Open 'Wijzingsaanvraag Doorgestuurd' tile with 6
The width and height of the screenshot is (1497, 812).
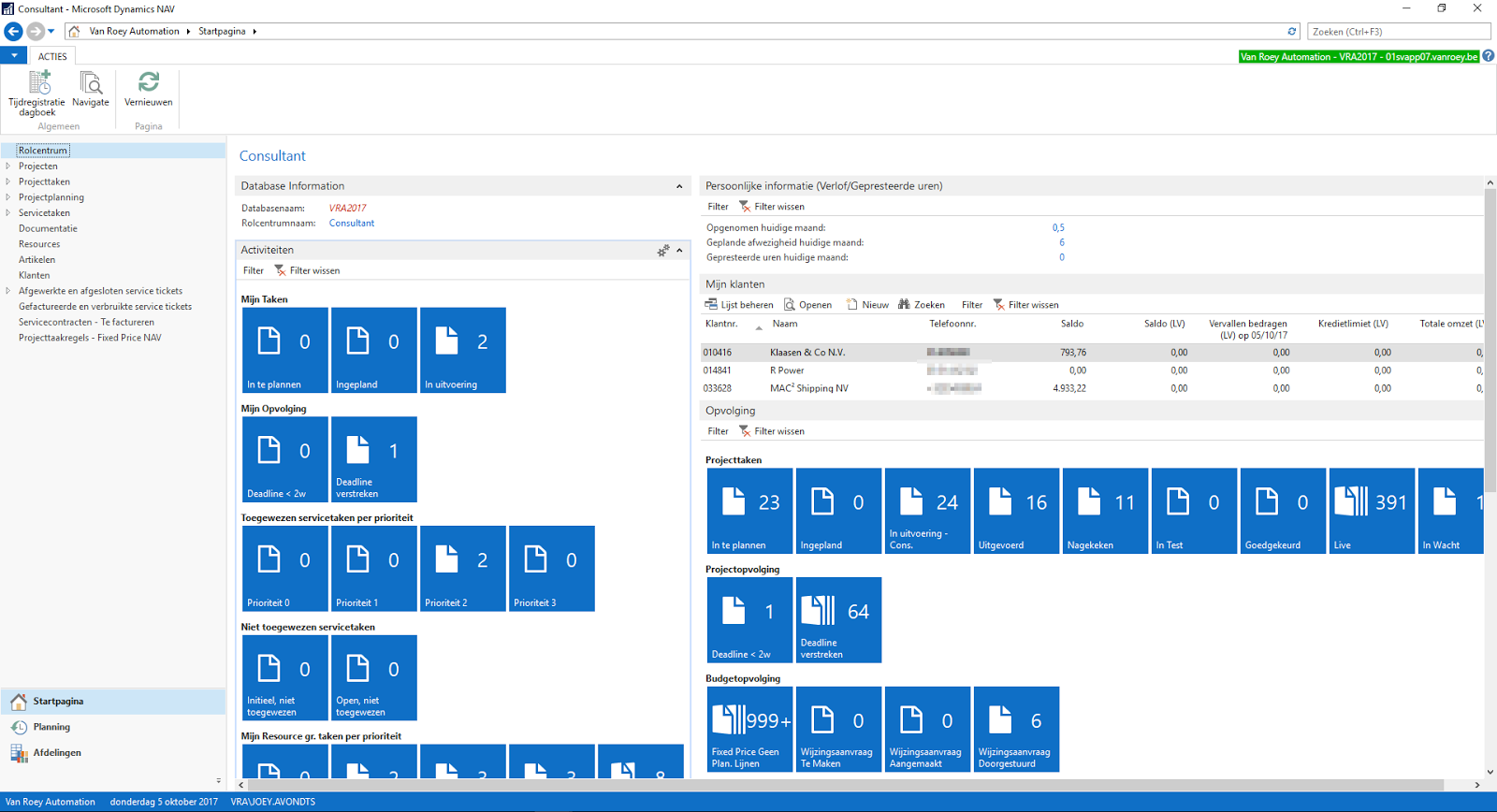[1017, 730]
